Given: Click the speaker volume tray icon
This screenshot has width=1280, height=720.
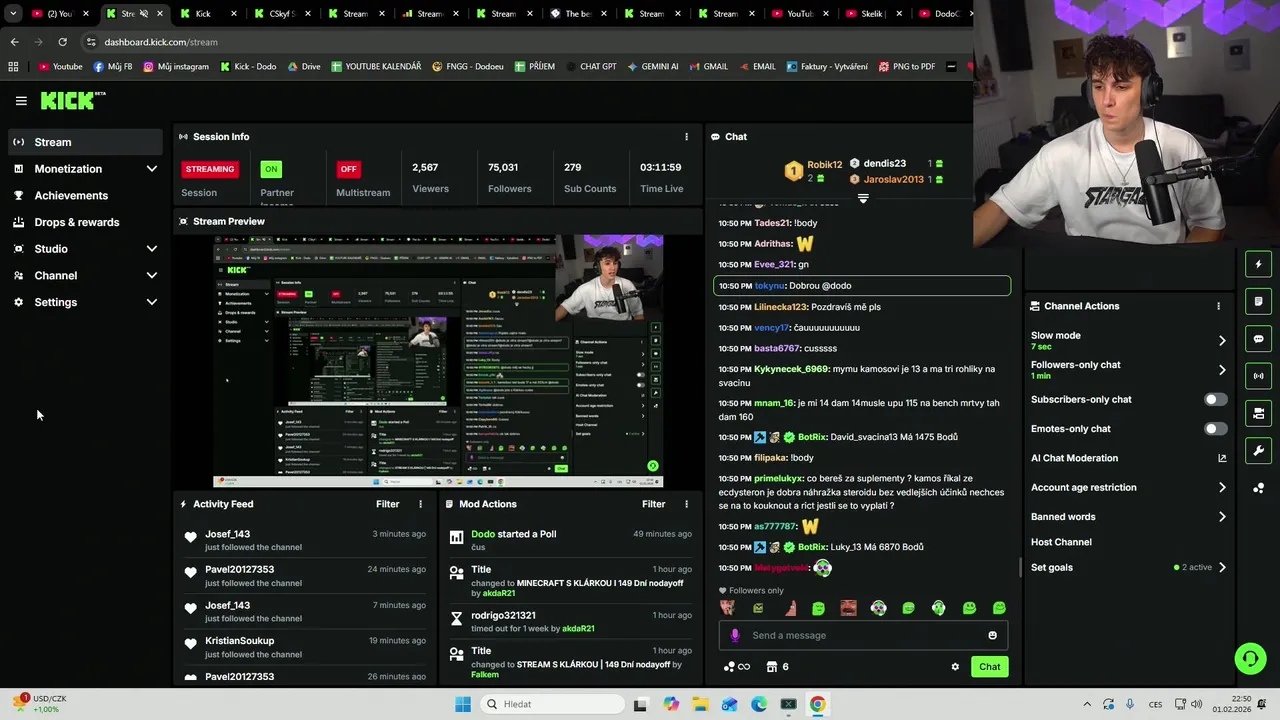Looking at the screenshot, I should click(1196, 704).
